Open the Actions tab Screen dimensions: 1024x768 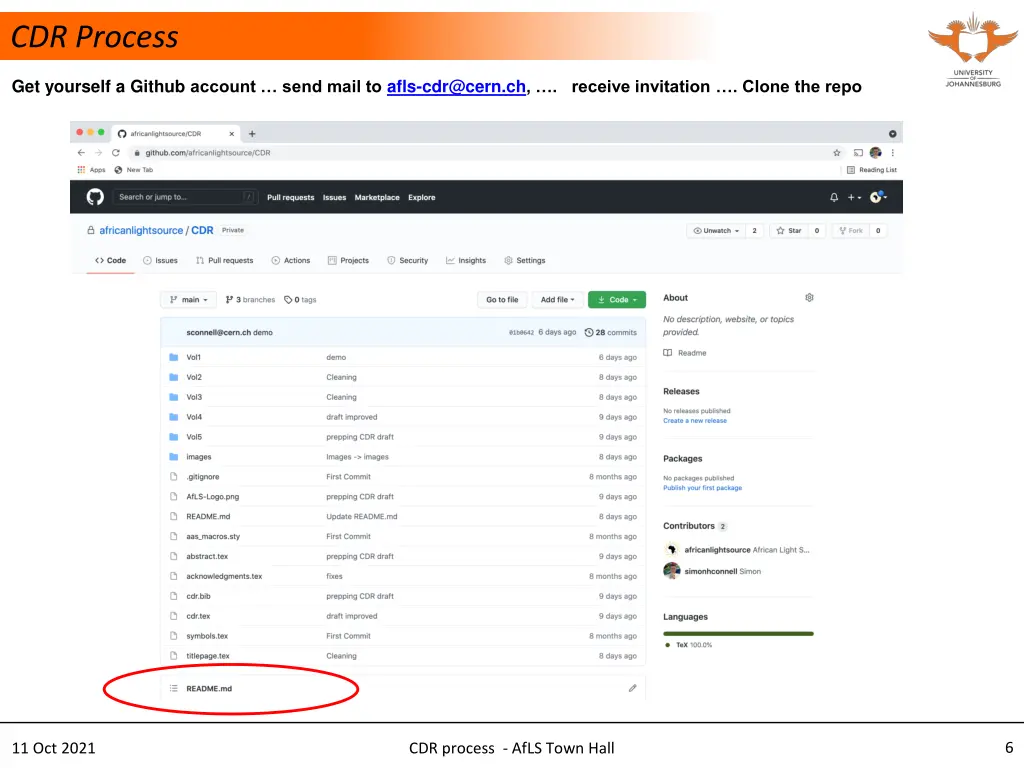(291, 261)
